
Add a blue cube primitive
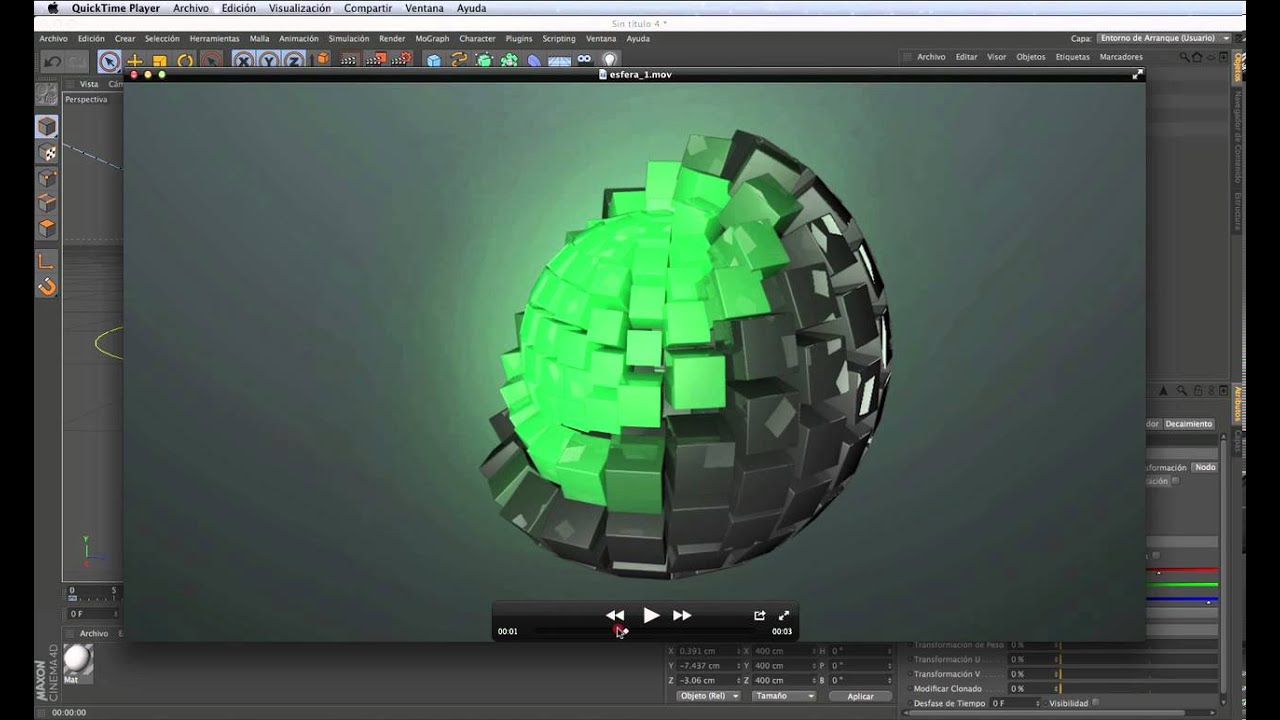tap(433, 60)
